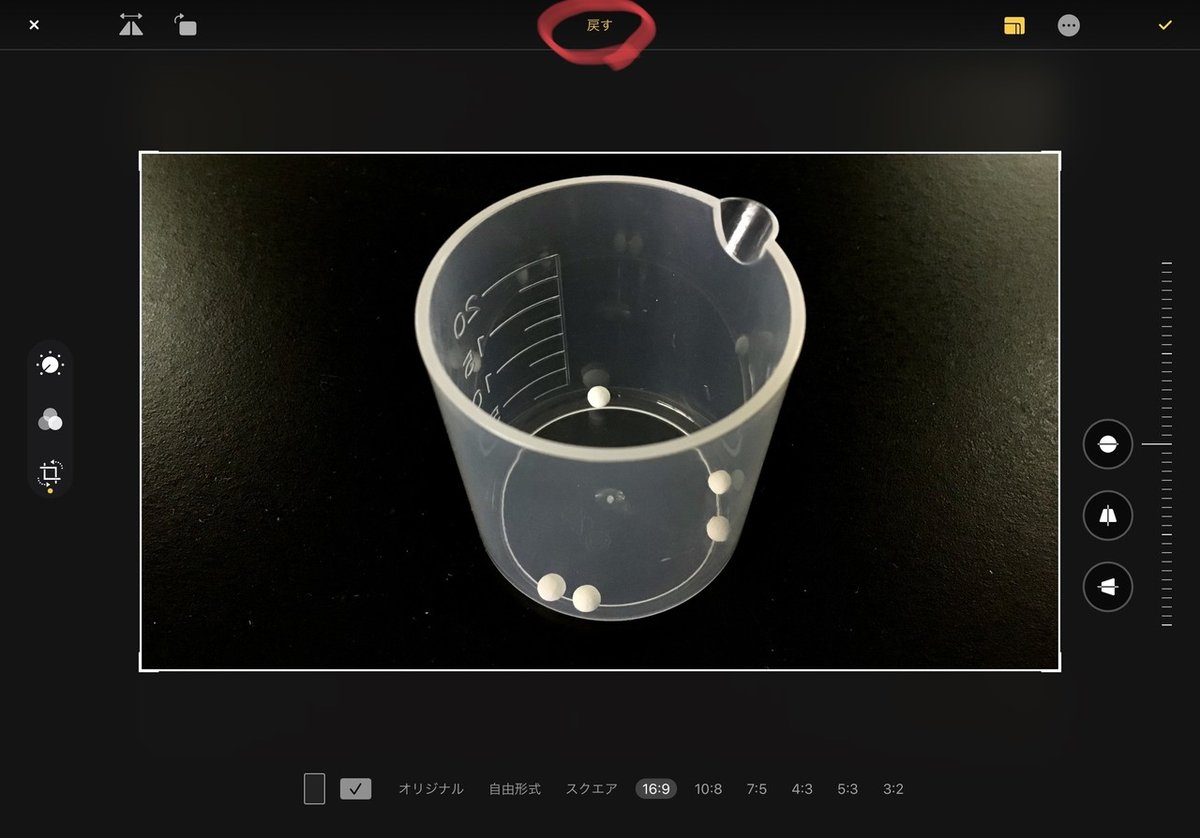Tap the 戻す reset button
The height and width of the screenshot is (838, 1200).
pos(599,26)
